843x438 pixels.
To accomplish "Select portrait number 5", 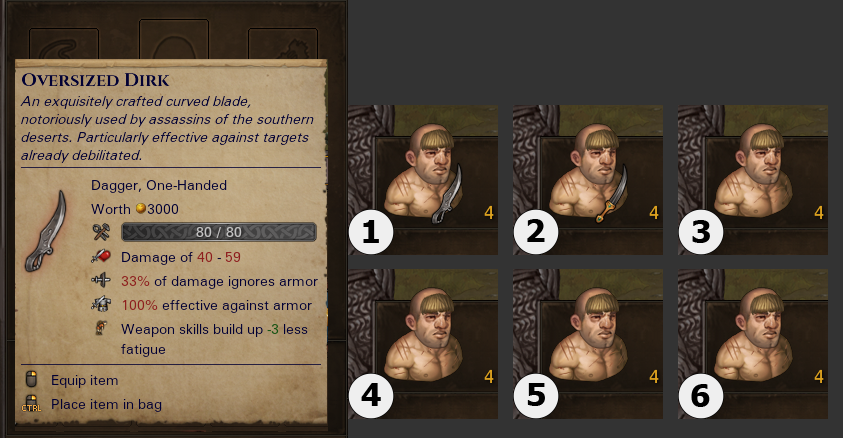I will pos(588,344).
